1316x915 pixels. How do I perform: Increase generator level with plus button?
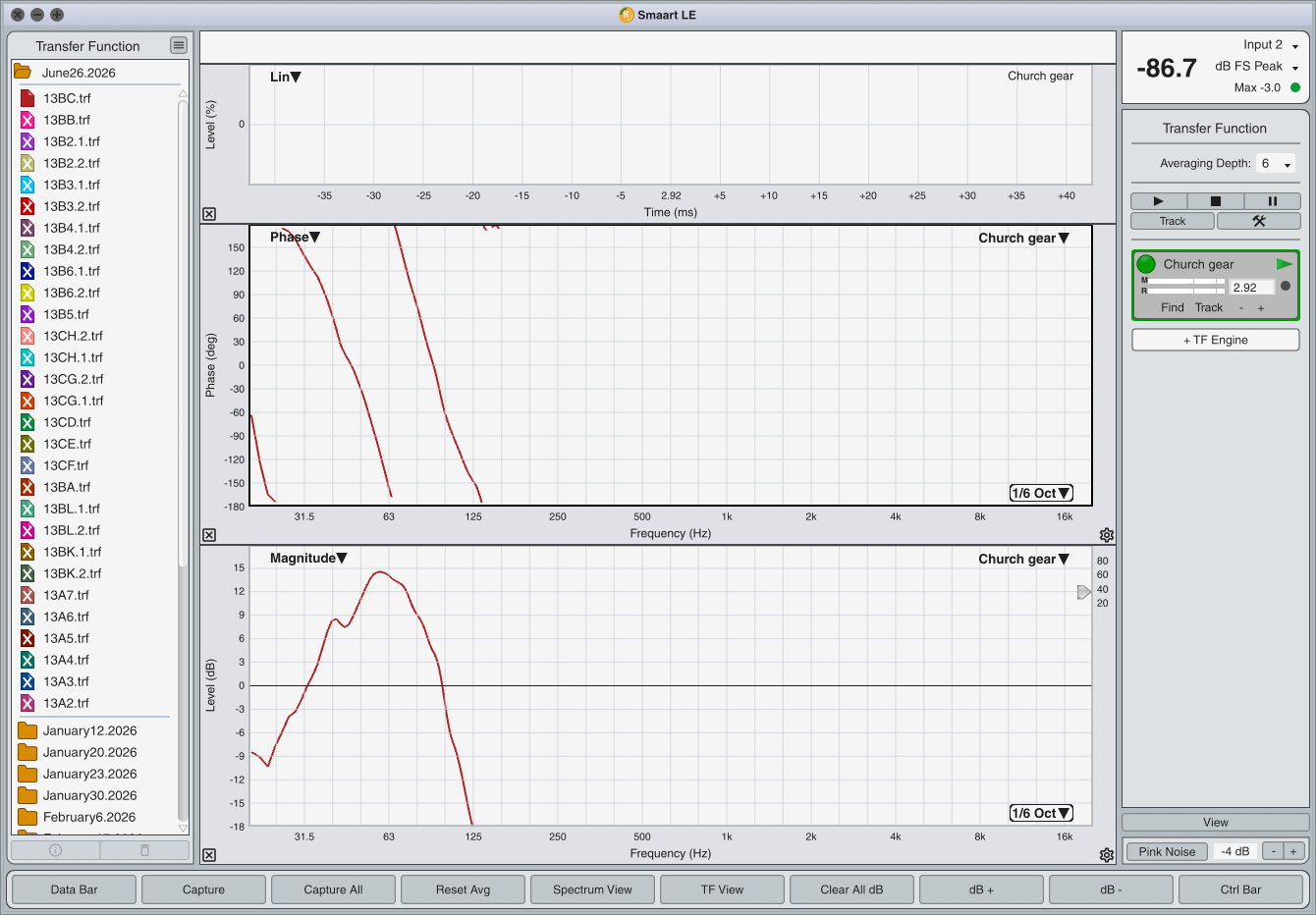(1293, 851)
